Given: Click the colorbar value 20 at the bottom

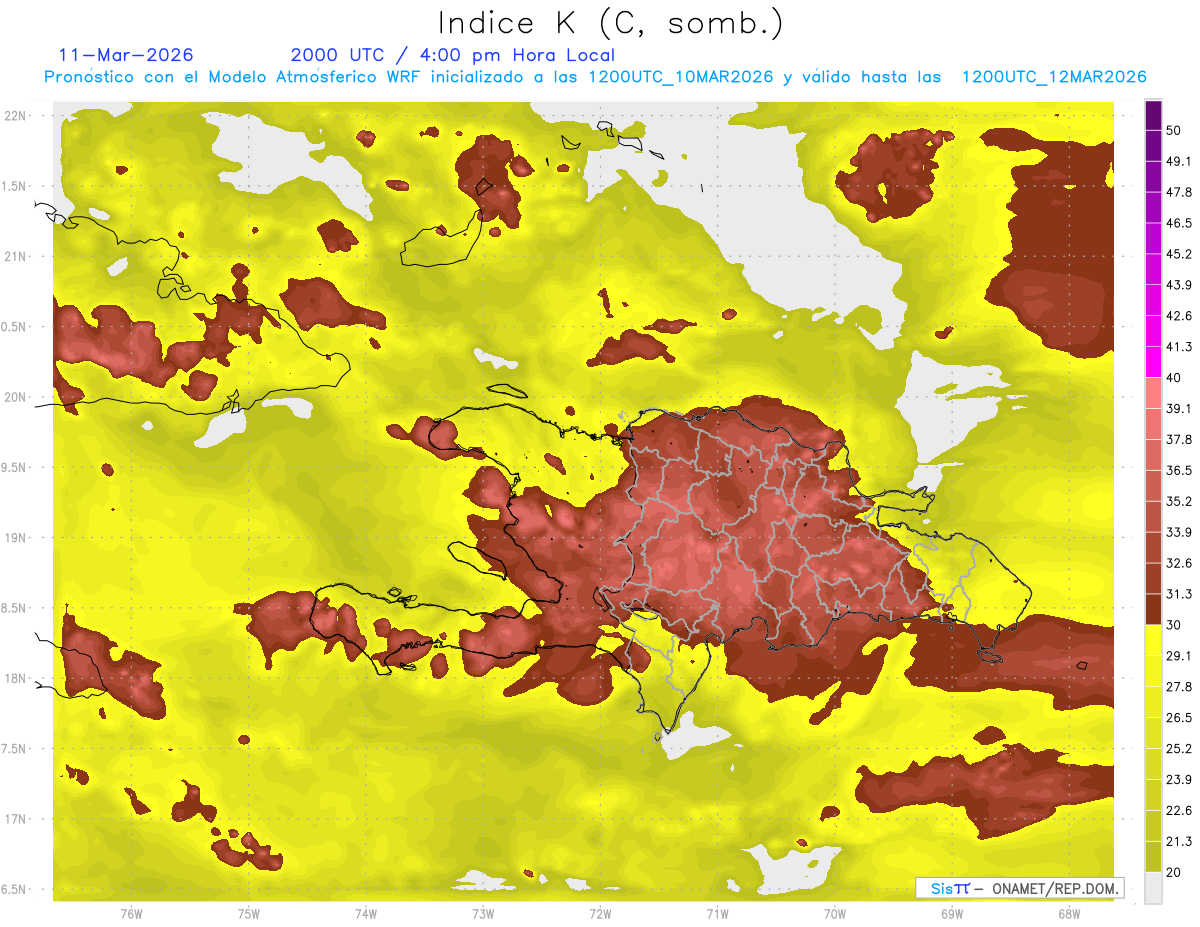Looking at the screenshot, I should click(x=1173, y=873).
